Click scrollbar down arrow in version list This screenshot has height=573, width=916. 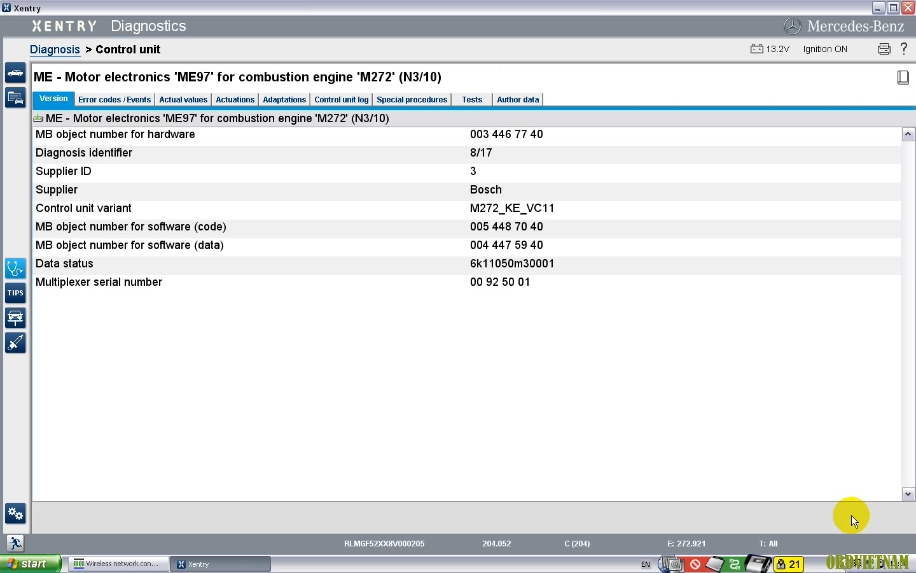(908, 494)
